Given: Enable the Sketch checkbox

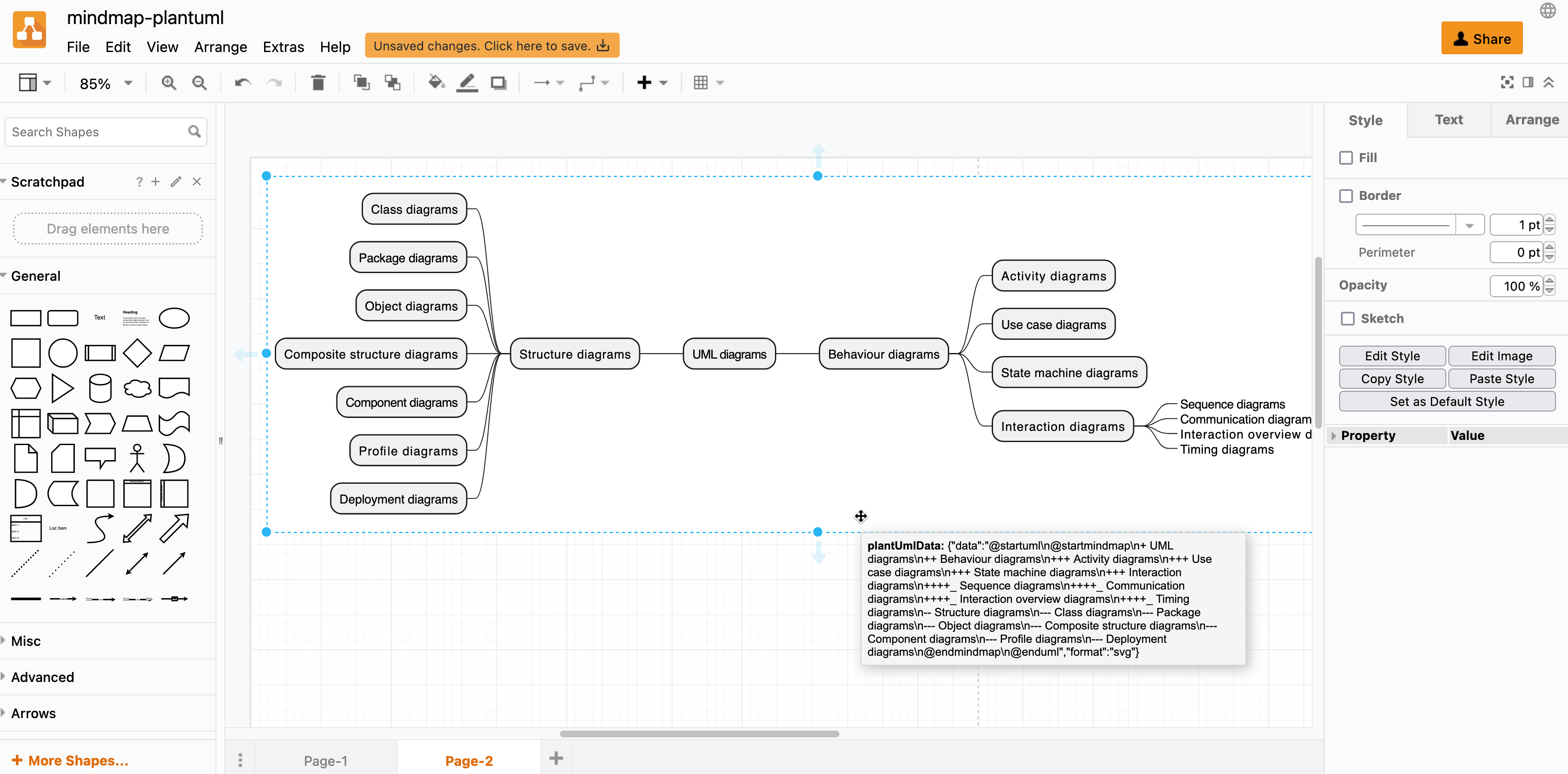Looking at the screenshot, I should 1347,318.
